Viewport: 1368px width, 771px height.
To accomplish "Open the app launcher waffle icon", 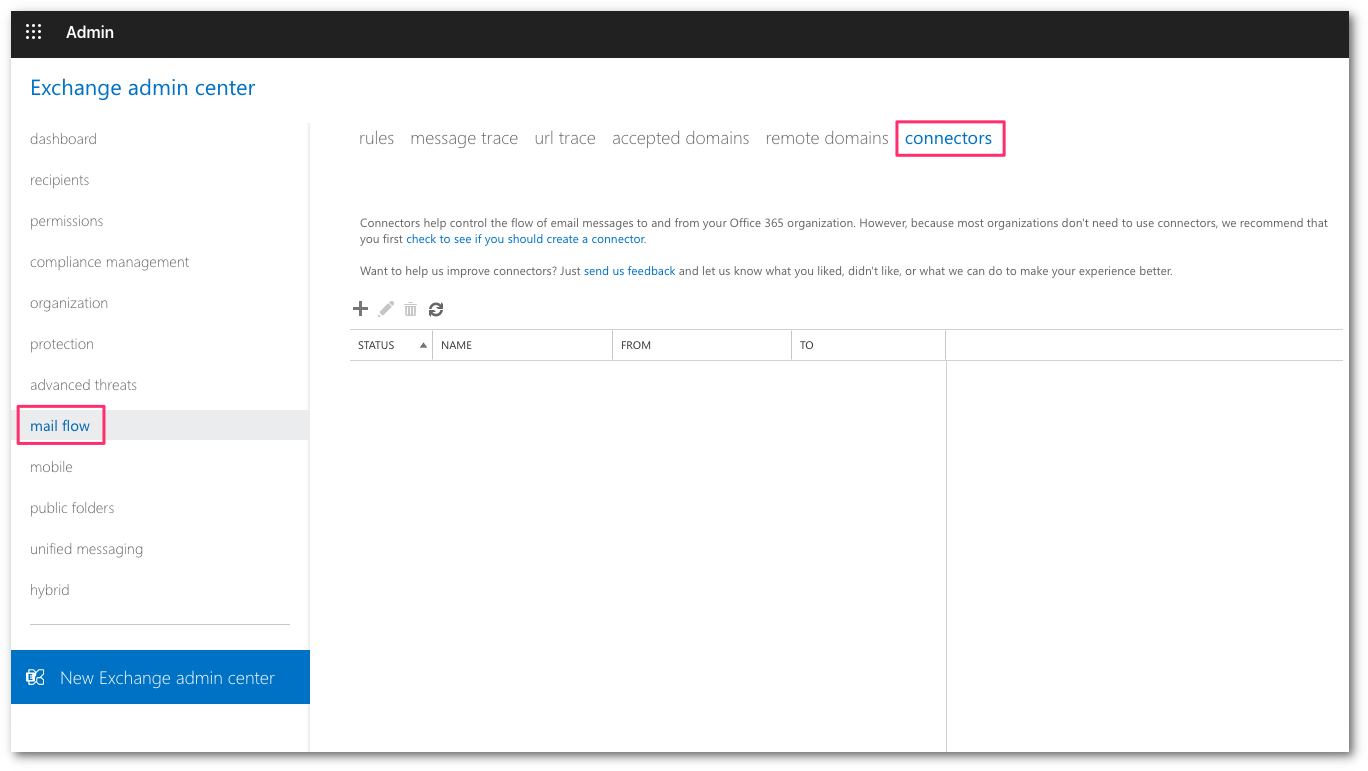I will [x=33, y=31].
